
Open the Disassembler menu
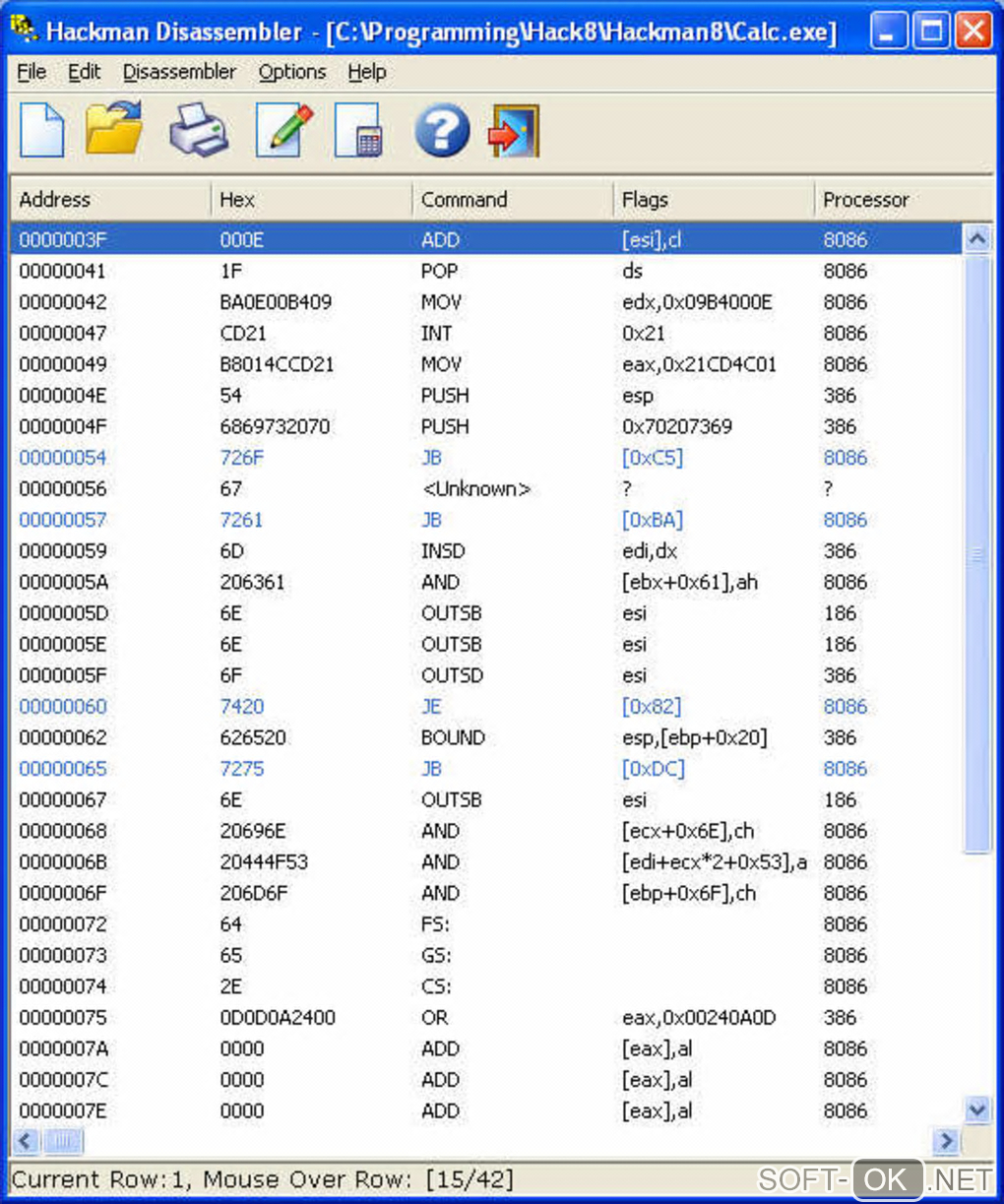179,72
